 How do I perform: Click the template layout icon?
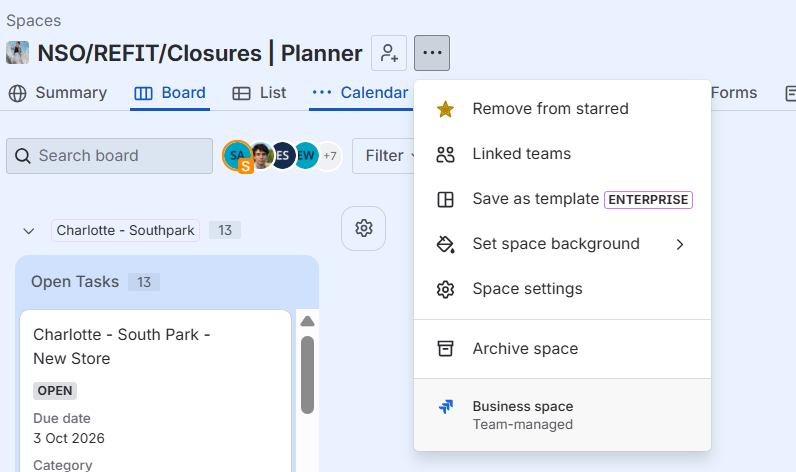(x=445, y=199)
